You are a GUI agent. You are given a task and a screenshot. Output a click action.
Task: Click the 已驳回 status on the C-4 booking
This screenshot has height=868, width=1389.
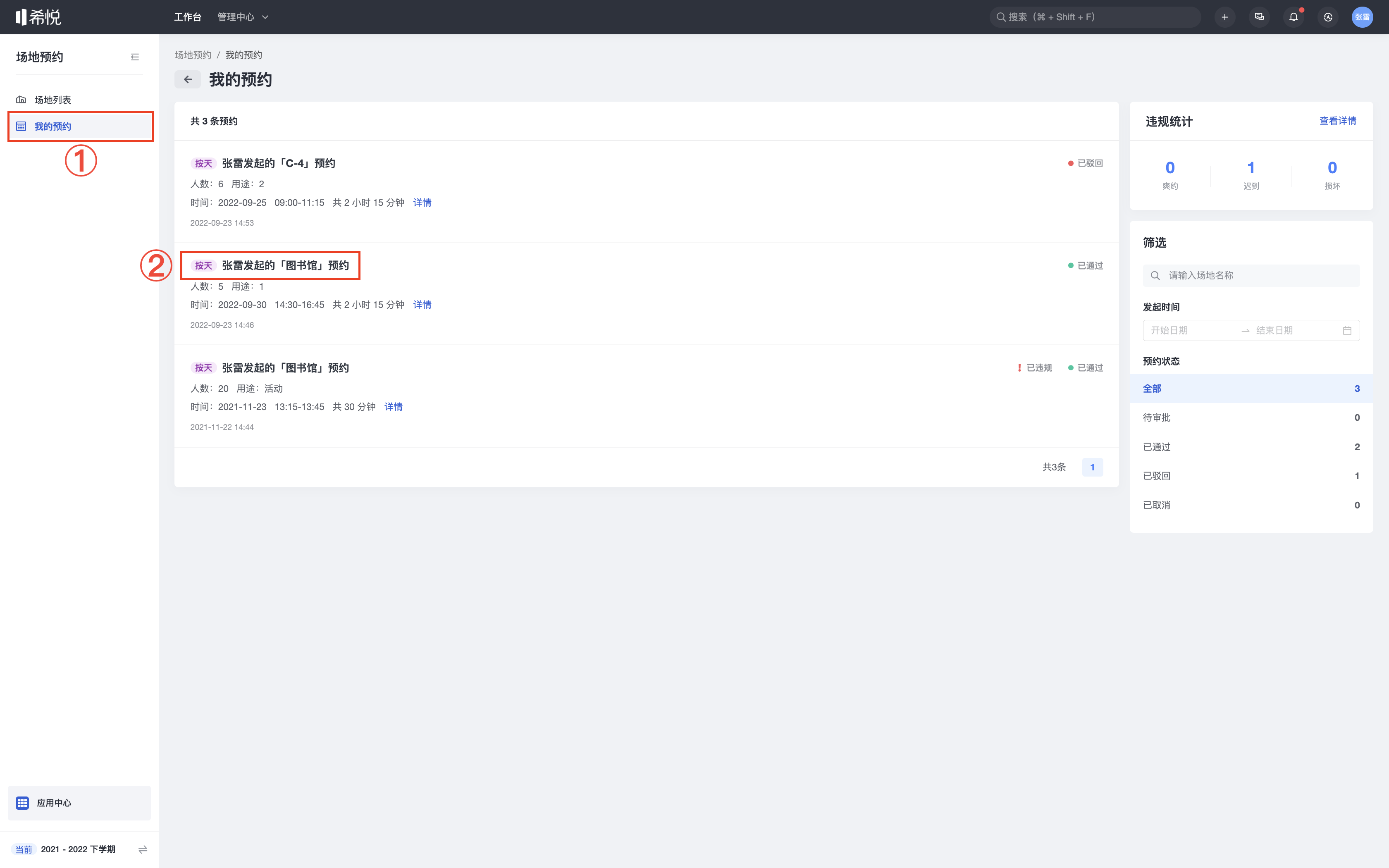point(1086,163)
